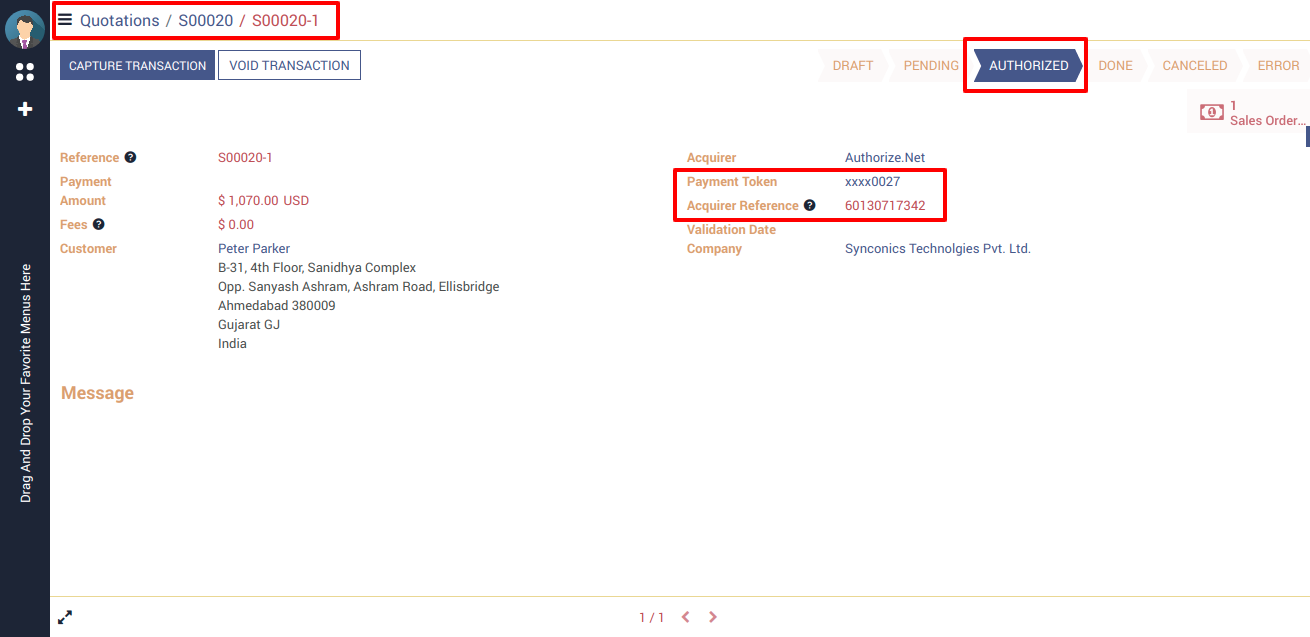The height and width of the screenshot is (637, 1310).
Task: Open the Authorize.Net acquirer link
Action: (x=885, y=158)
